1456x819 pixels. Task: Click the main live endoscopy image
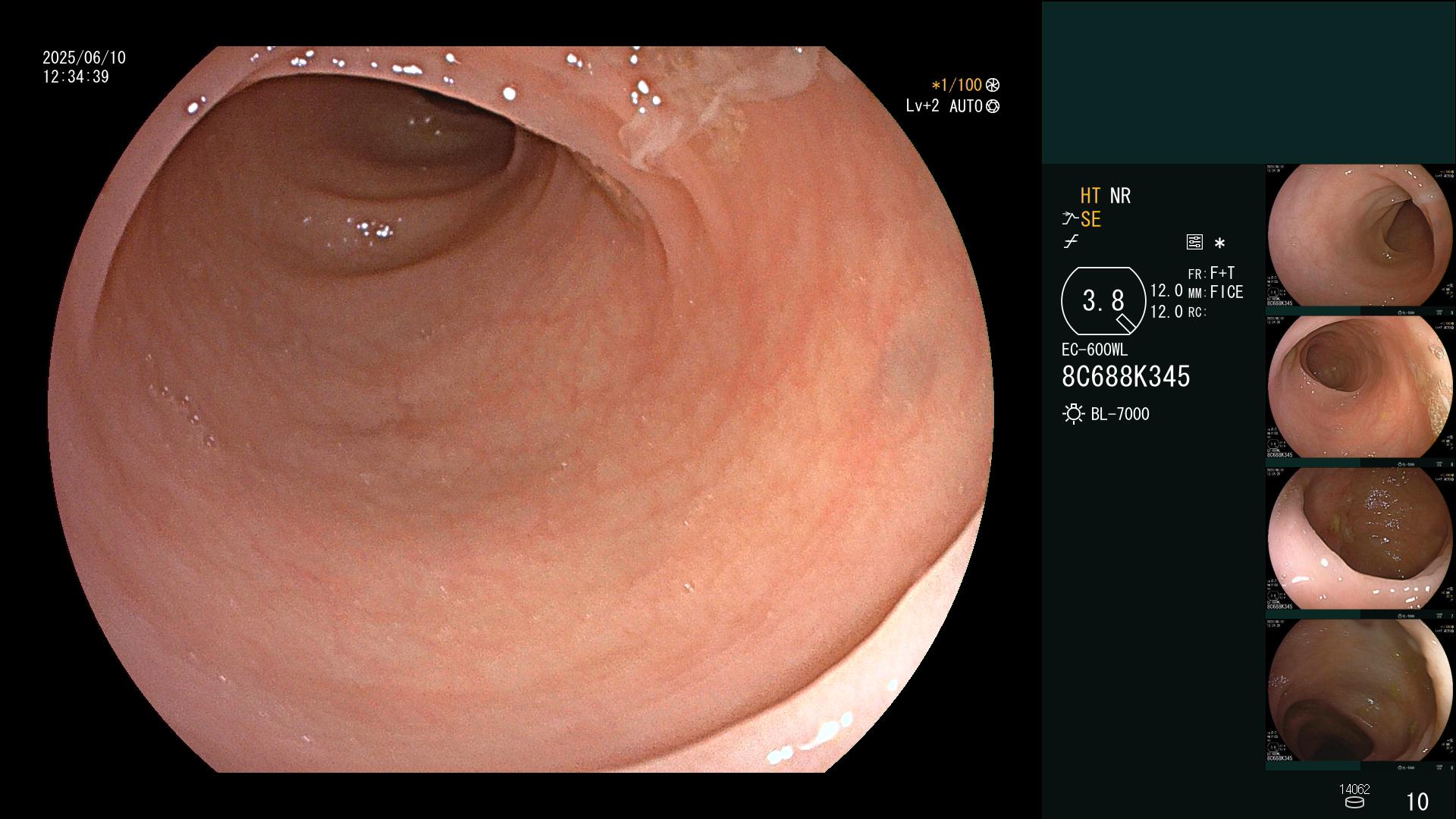[520, 409]
